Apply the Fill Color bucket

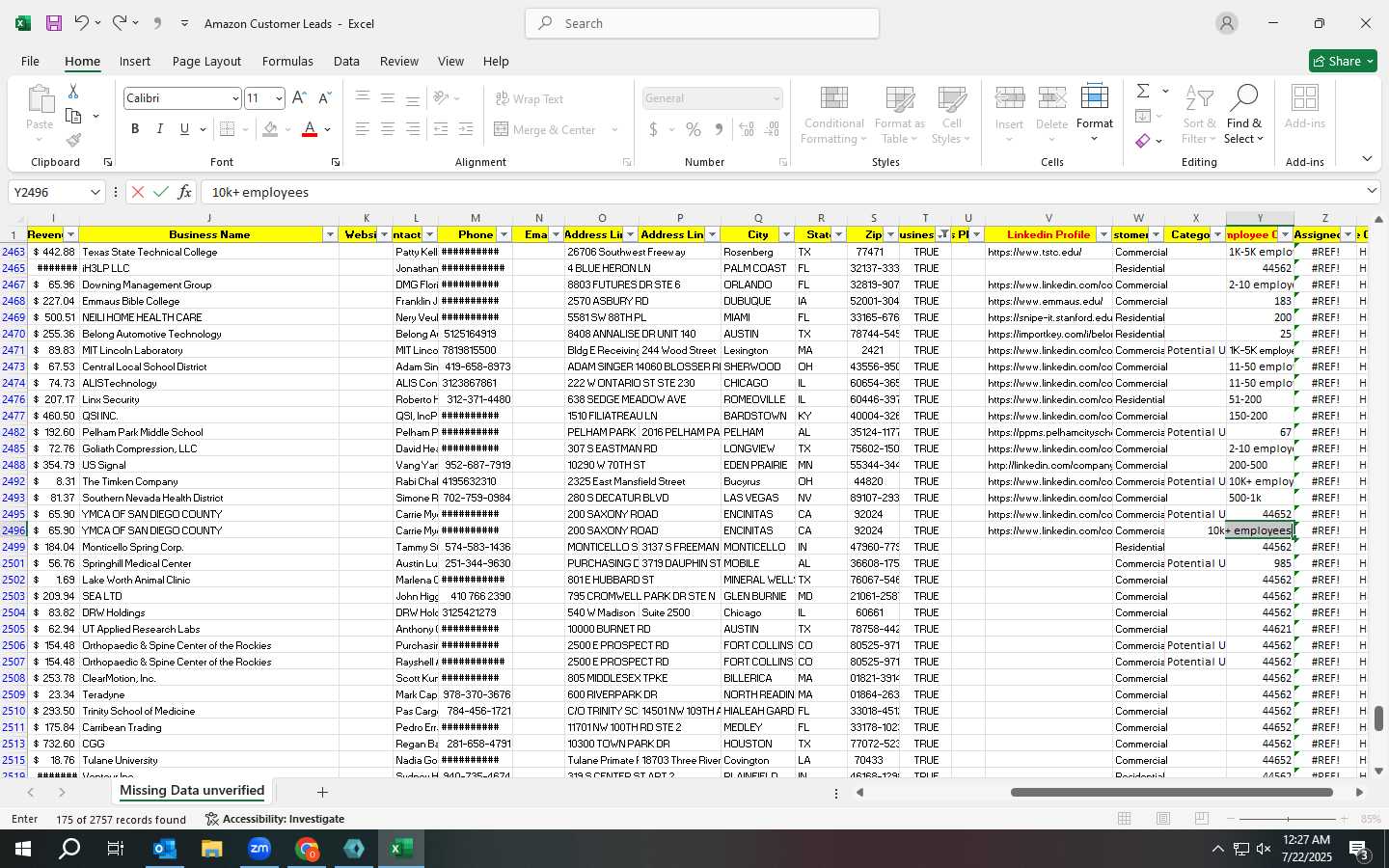pyautogui.click(x=271, y=129)
